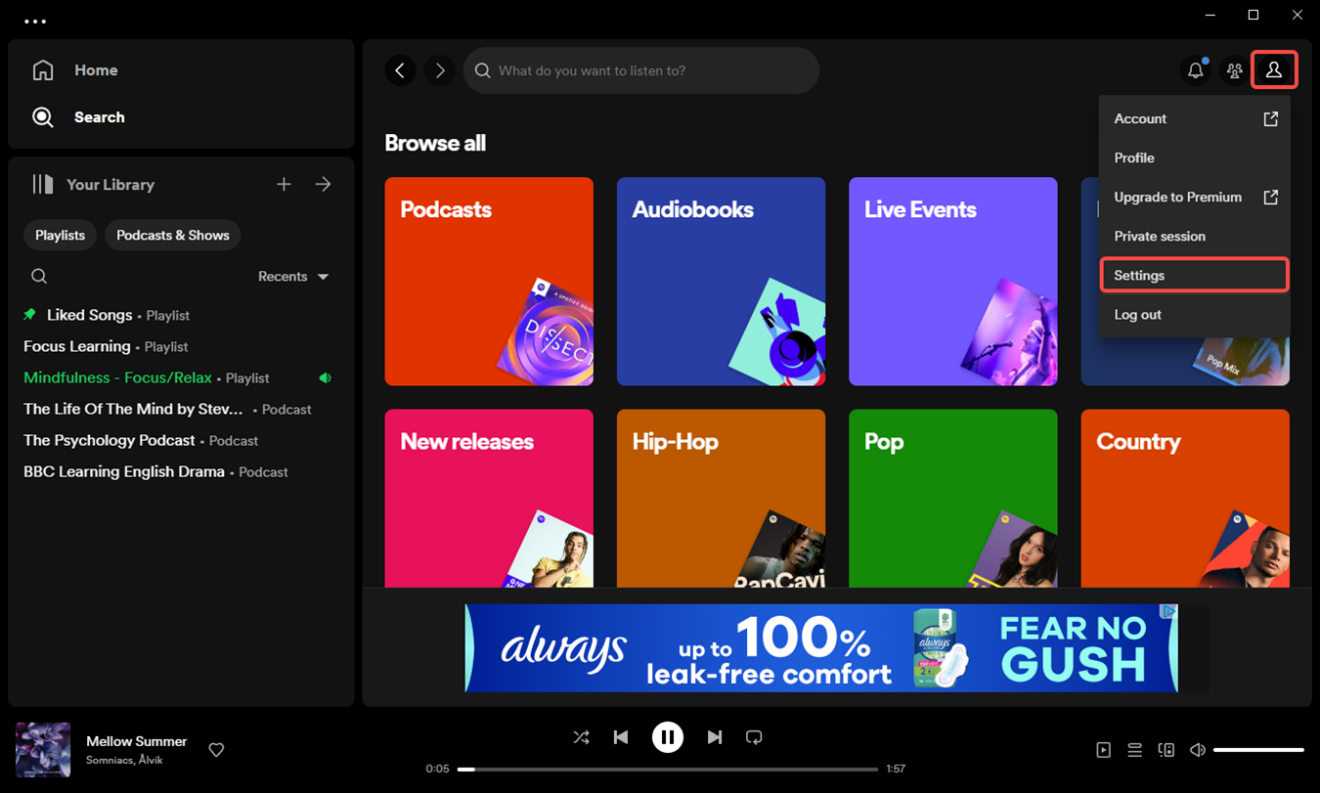This screenshot has height=793, width=1320.
Task: Start a Private session
Action: point(1195,236)
